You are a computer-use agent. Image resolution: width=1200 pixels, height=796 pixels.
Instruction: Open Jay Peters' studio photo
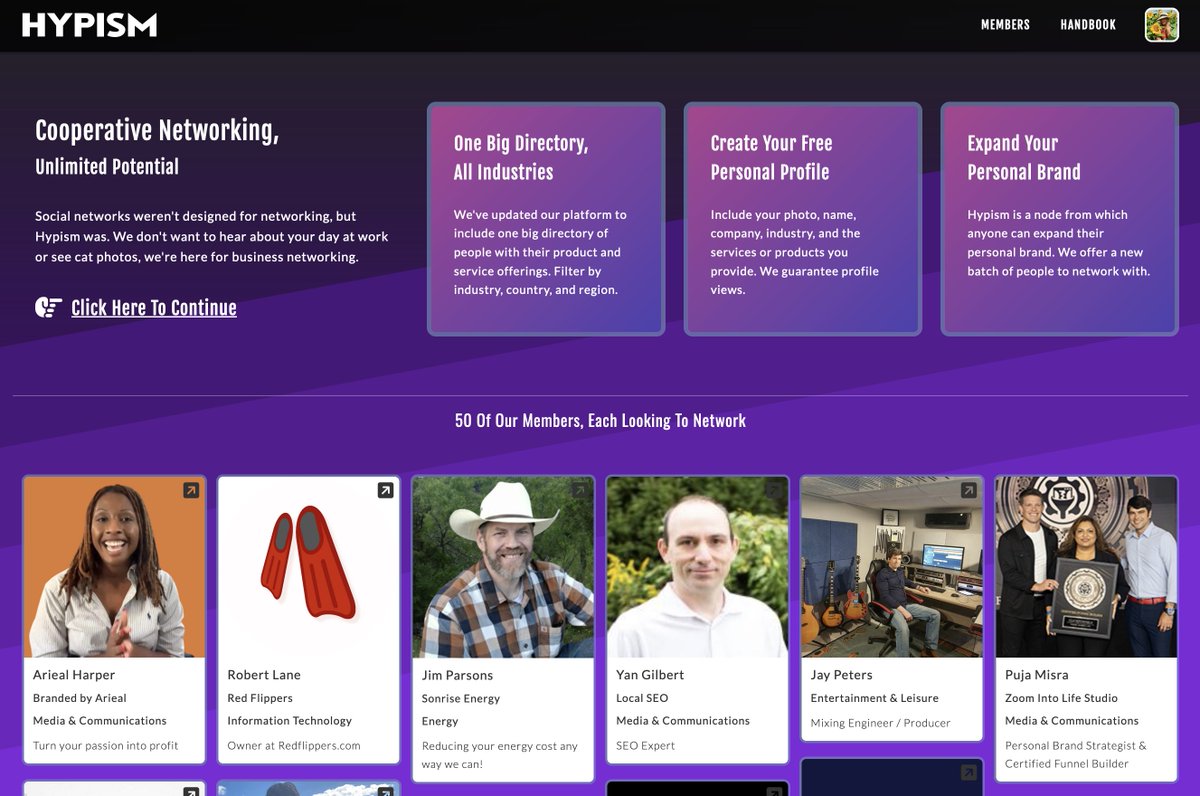892,567
